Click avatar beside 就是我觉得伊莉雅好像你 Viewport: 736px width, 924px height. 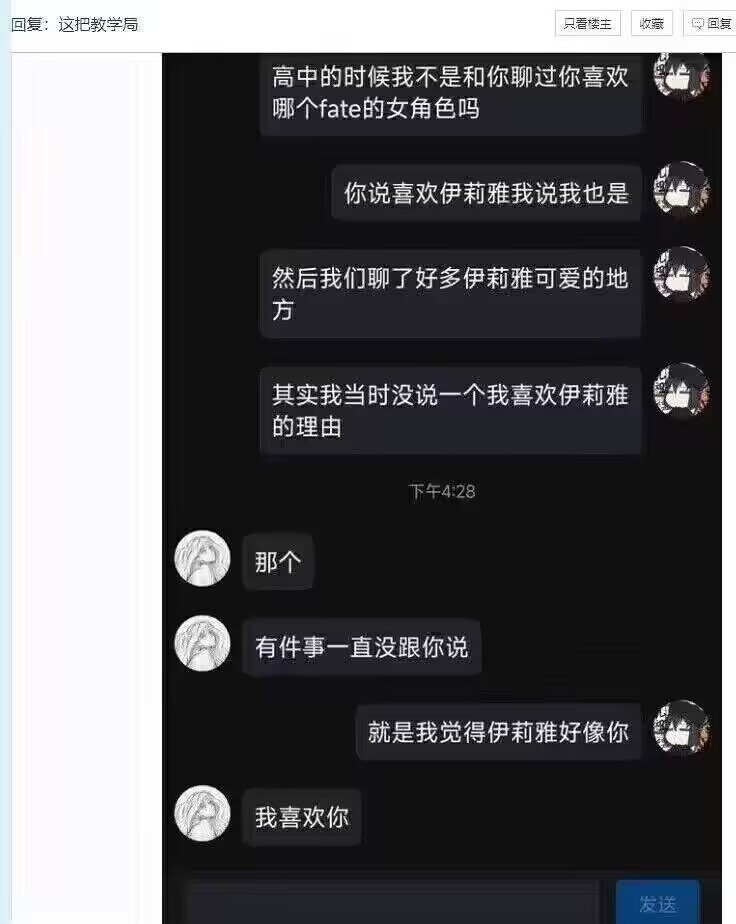[x=682, y=728]
